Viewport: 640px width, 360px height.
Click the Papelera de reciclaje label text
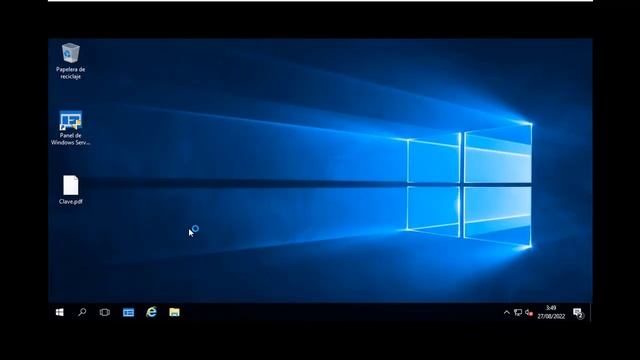pos(71,73)
